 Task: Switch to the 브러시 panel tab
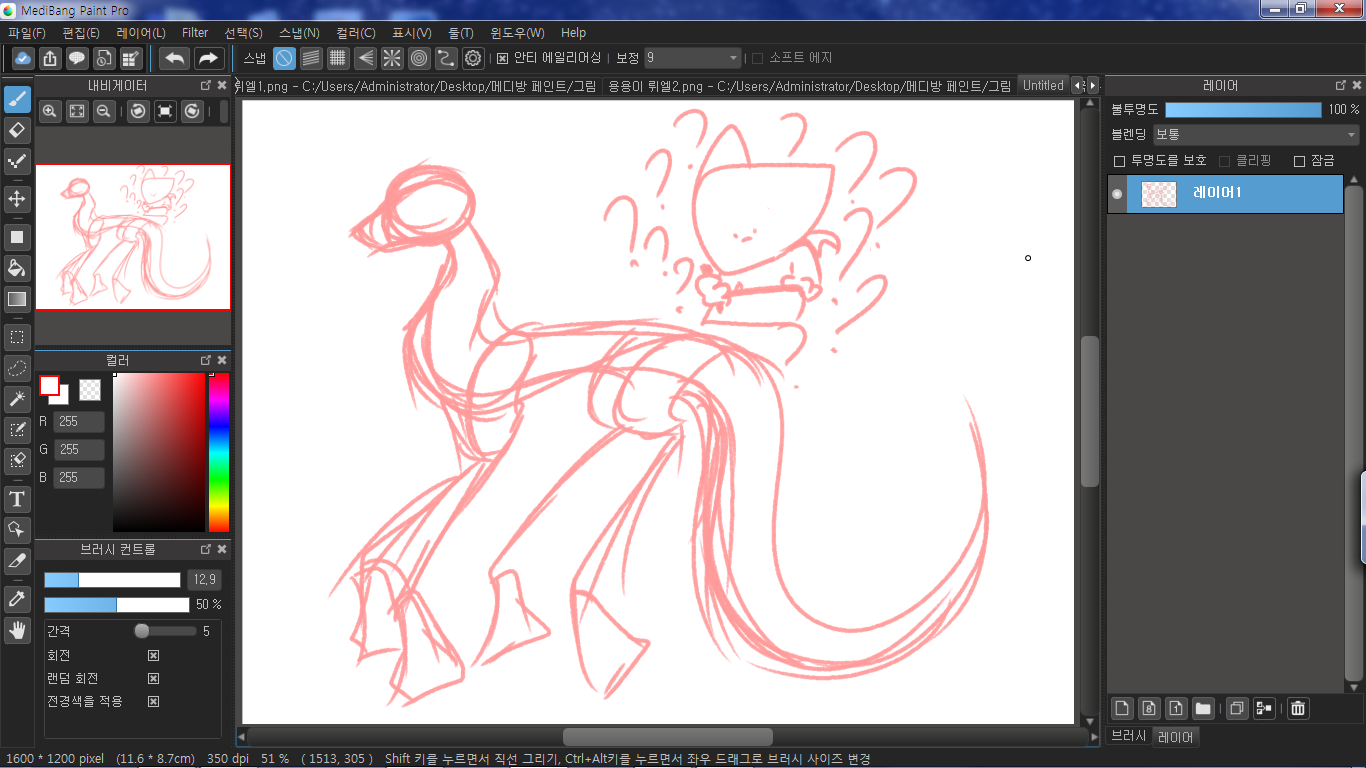click(1129, 736)
